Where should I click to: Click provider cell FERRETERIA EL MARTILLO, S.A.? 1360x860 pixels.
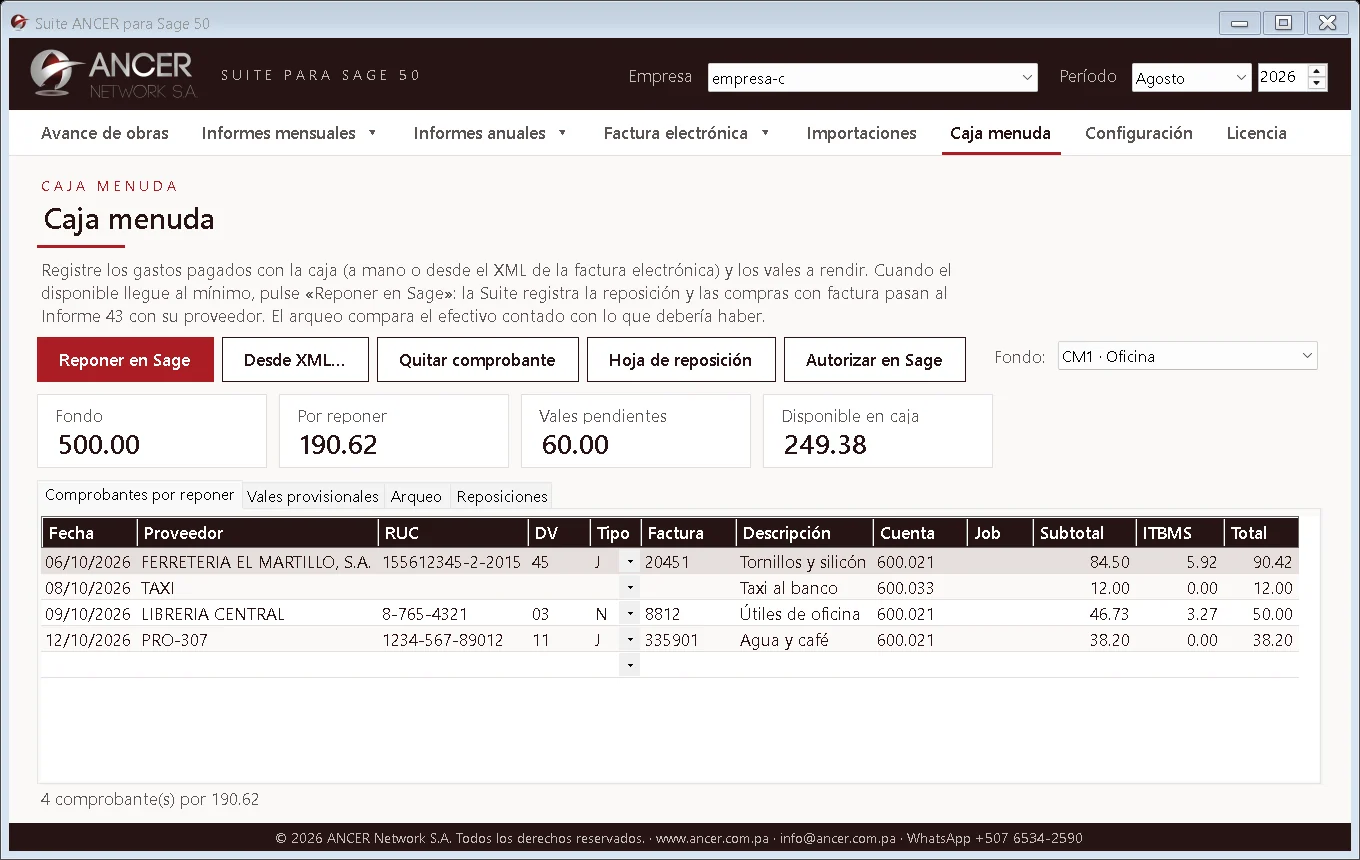point(257,562)
